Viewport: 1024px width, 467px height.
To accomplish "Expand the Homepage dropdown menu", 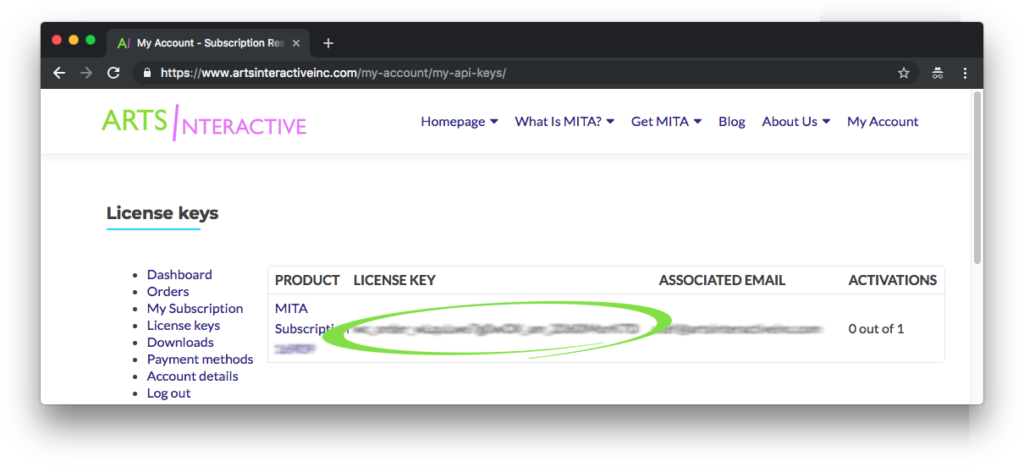I will pos(459,122).
